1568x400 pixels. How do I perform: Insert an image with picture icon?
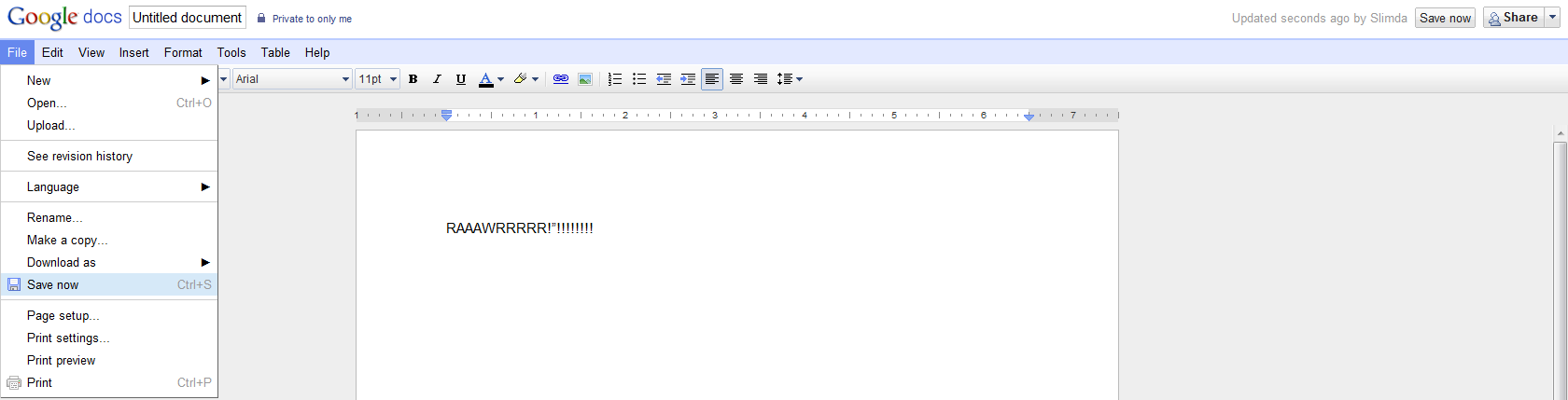(x=585, y=79)
